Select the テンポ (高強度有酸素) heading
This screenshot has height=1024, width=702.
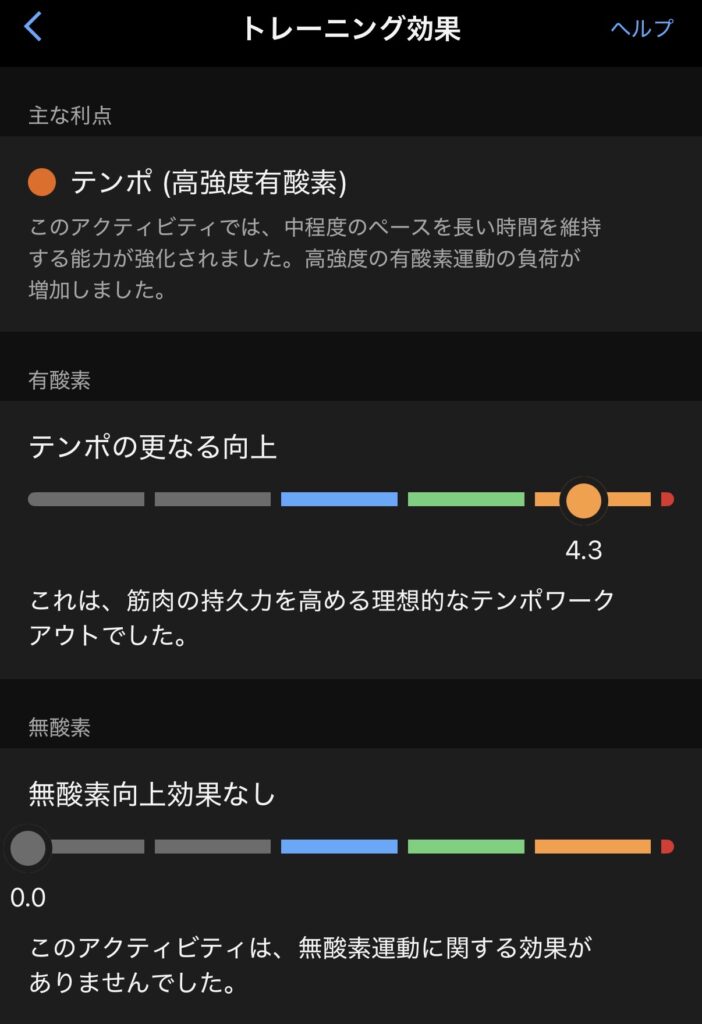click(208, 182)
